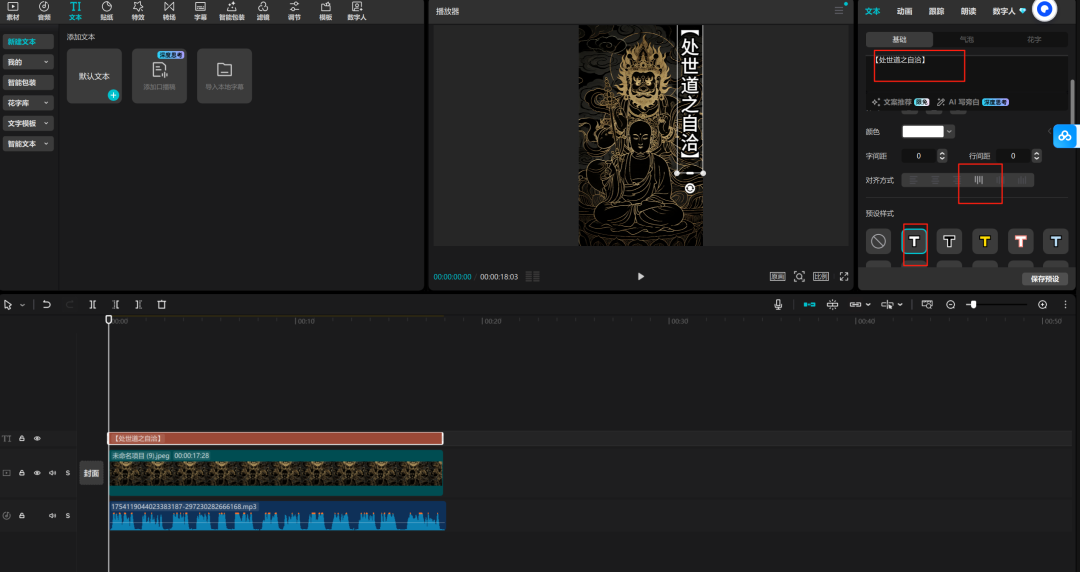Click the split clip tool icon

click(92, 305)
